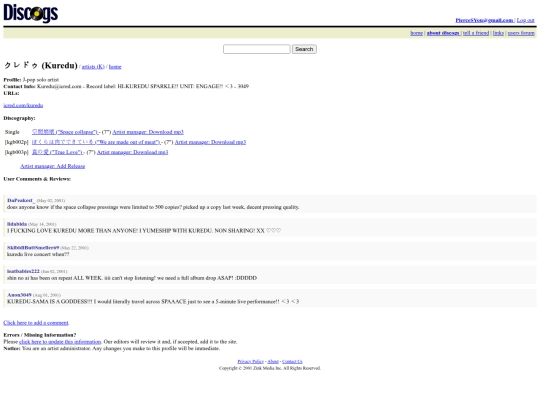Click the comment about space collapse pressings
Image resolution: width=540 pixels, height=405 pixels.
[x=153, y=207]
